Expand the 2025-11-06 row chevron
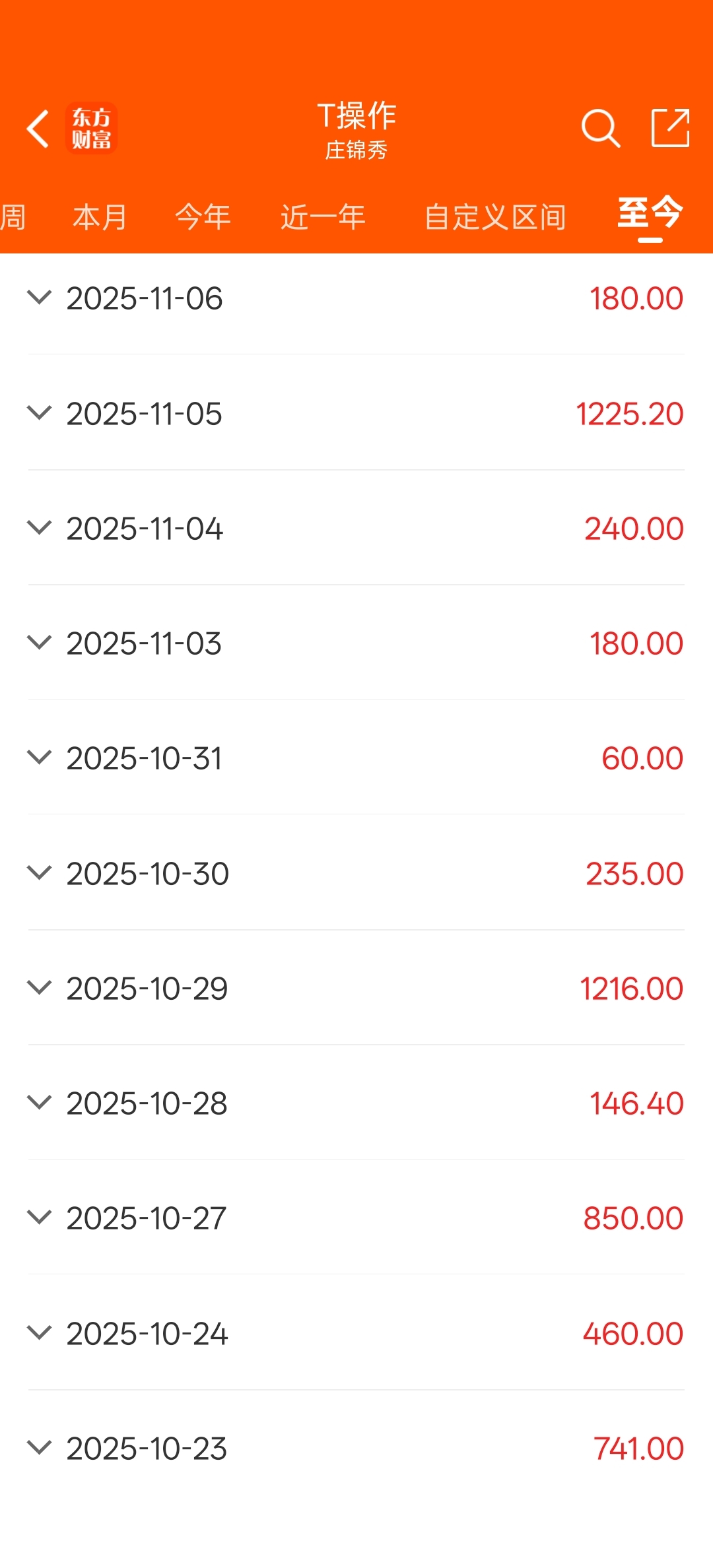 (39, 298)
